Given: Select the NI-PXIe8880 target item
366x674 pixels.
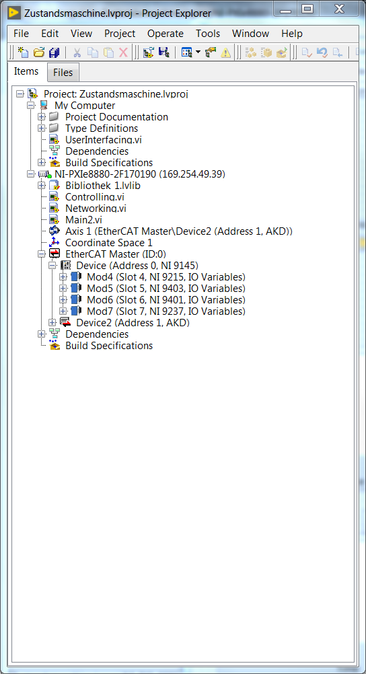Looking at the screenshot, I should tap(140, 174).
